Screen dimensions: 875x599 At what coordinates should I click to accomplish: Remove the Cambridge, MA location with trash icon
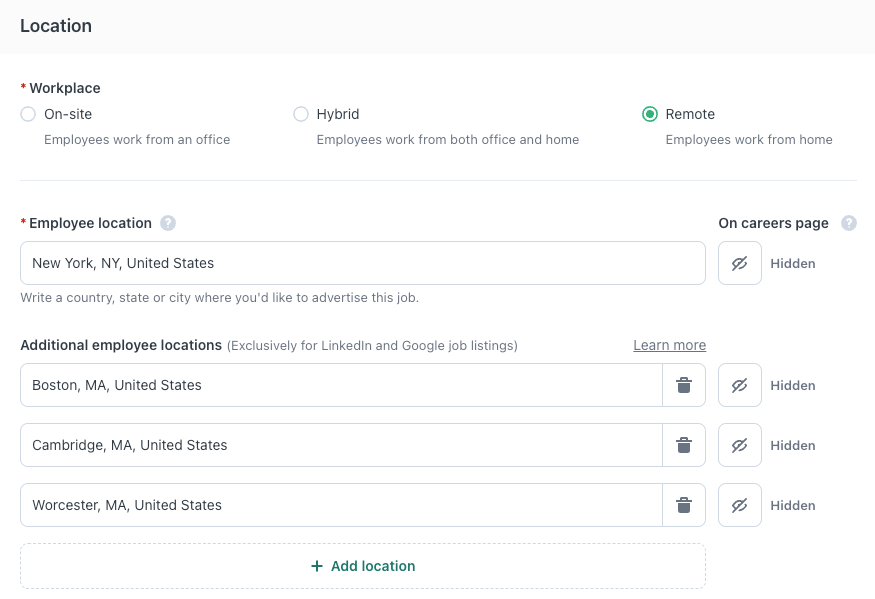(x=684, y=445)
